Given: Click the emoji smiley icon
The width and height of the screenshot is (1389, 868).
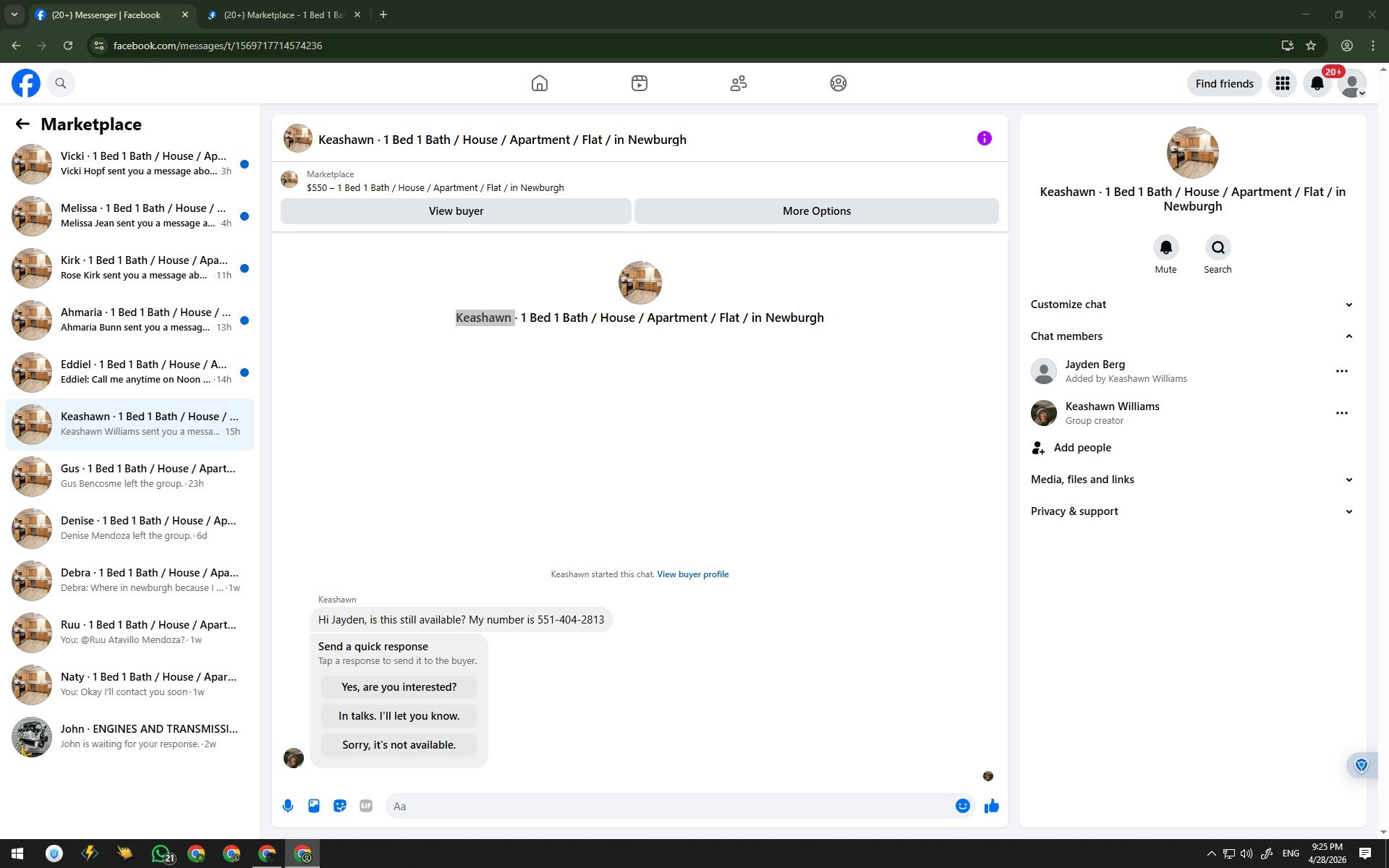Looking at the screenshot, I should (962, 806).
